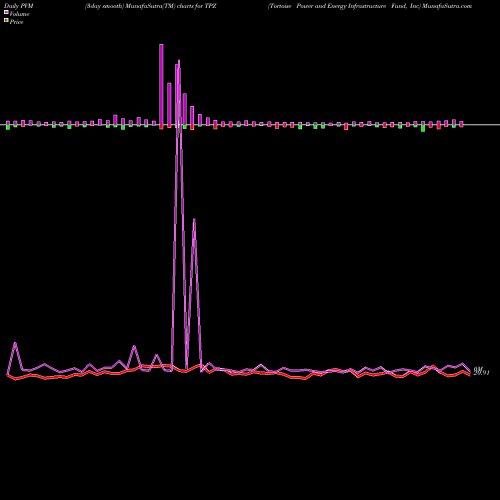Click the 'Price' legend label

click(x=16, y=22)
